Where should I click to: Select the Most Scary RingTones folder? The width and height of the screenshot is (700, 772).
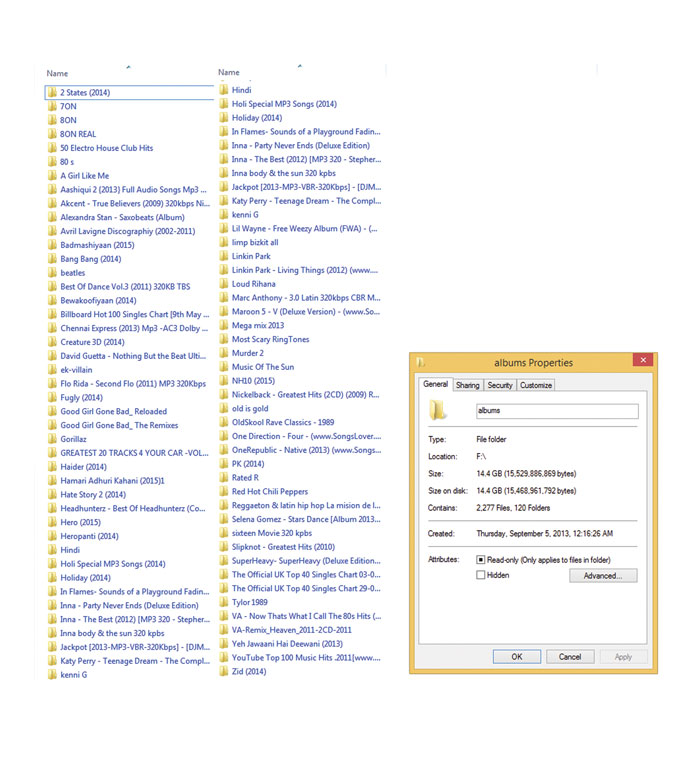pos(271,339)
